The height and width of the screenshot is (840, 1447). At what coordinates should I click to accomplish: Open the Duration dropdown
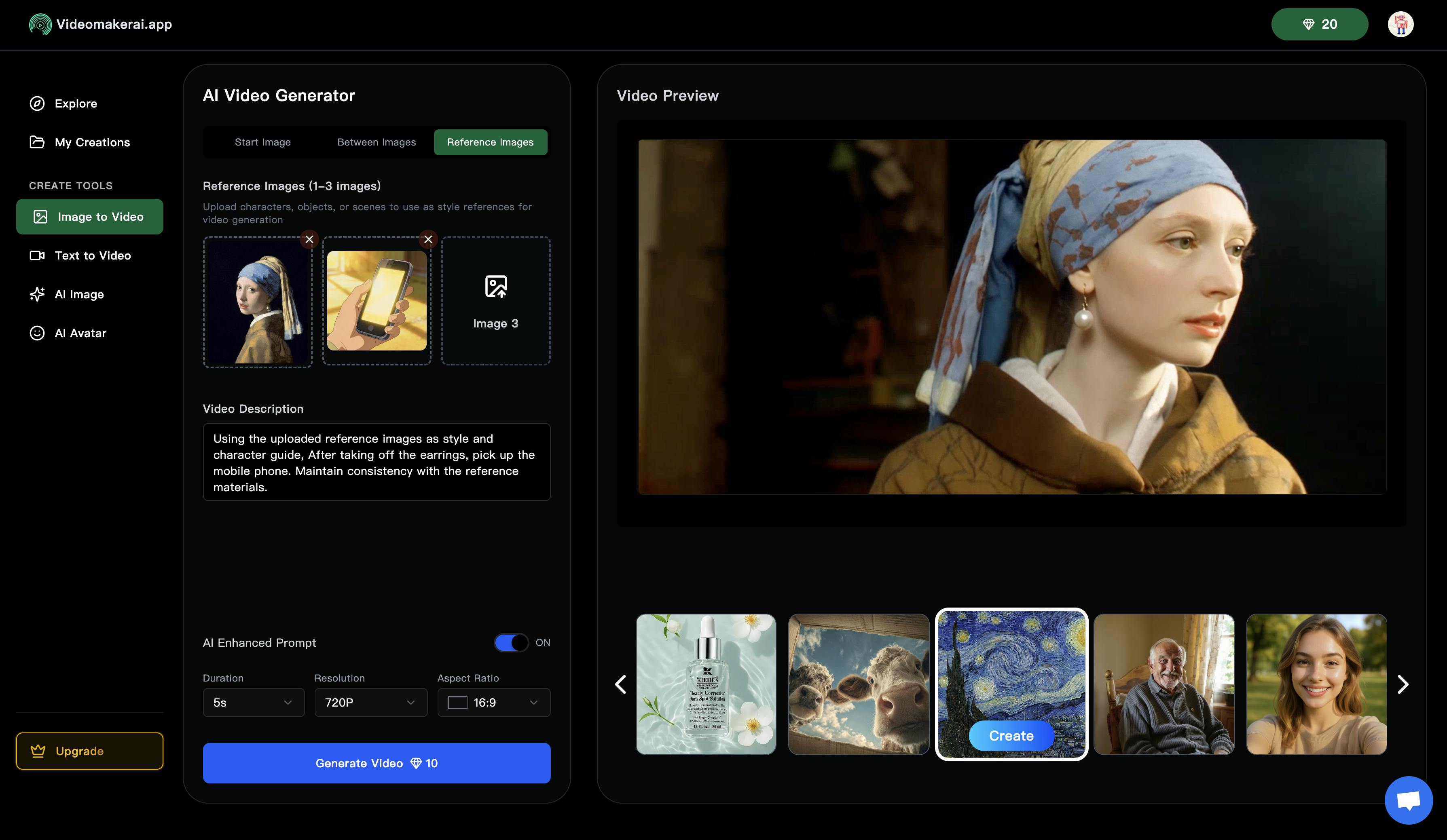[x=253, y=702]
